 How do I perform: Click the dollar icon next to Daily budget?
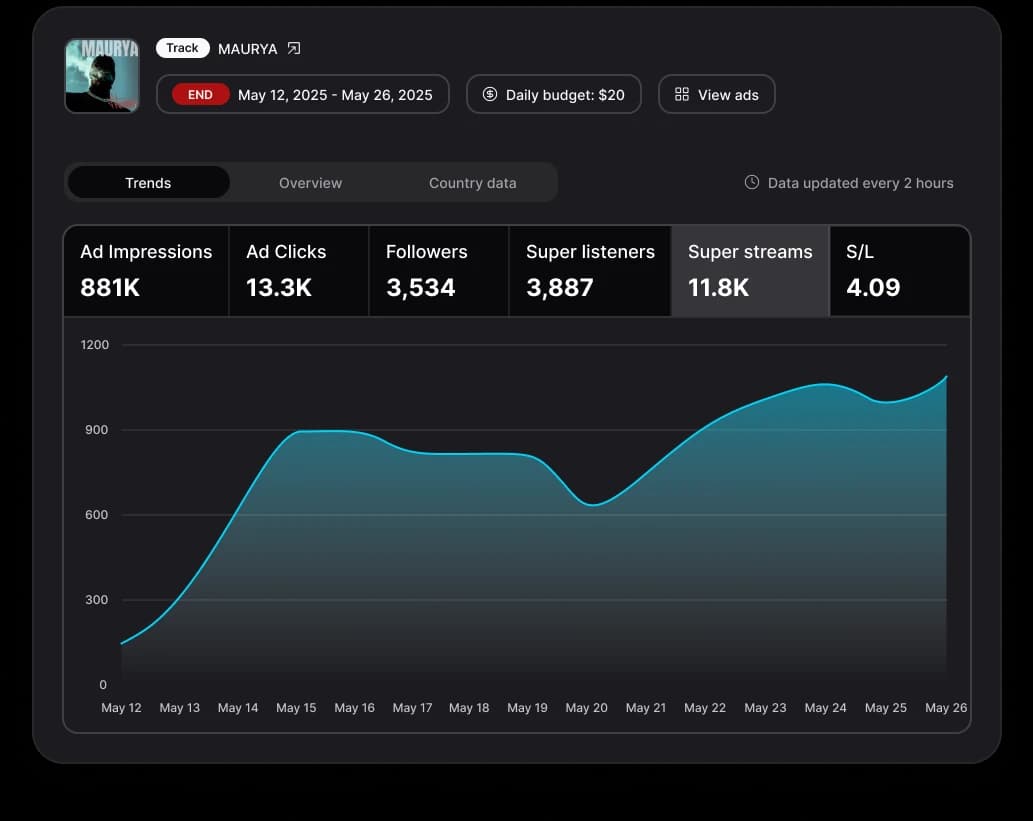pyautogui.click(x=489, y=94)
